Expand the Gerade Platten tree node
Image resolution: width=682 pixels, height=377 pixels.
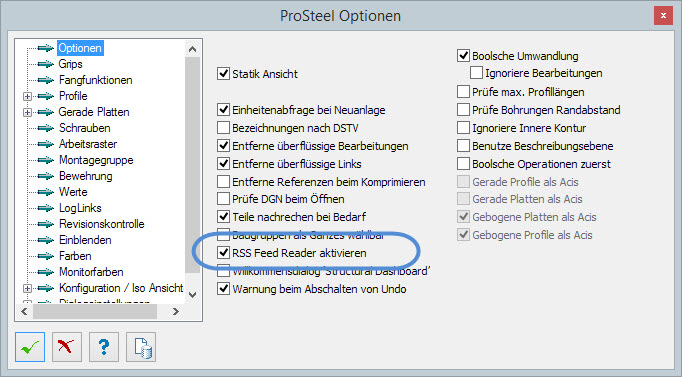coord(27,112)
